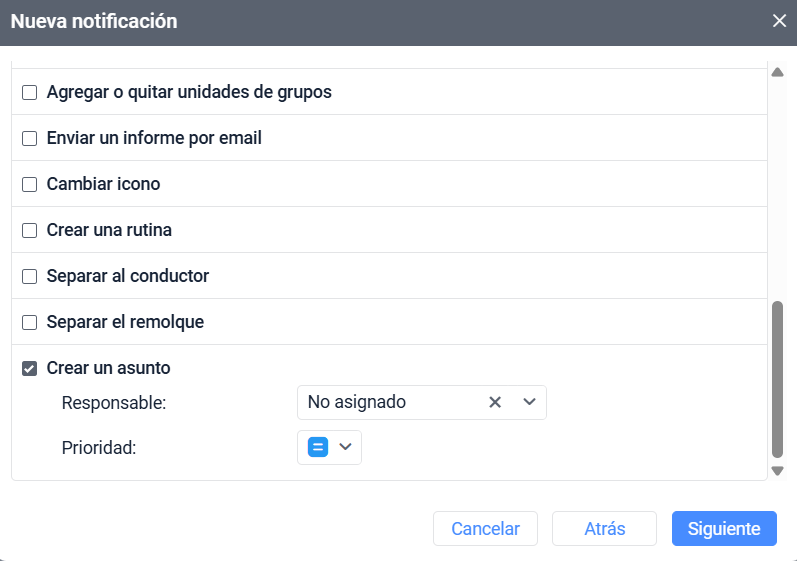Image resolution: width=797 pixels, height=561 pixels.
Task: Click the scroll up arrow
Action: point(777,72)
